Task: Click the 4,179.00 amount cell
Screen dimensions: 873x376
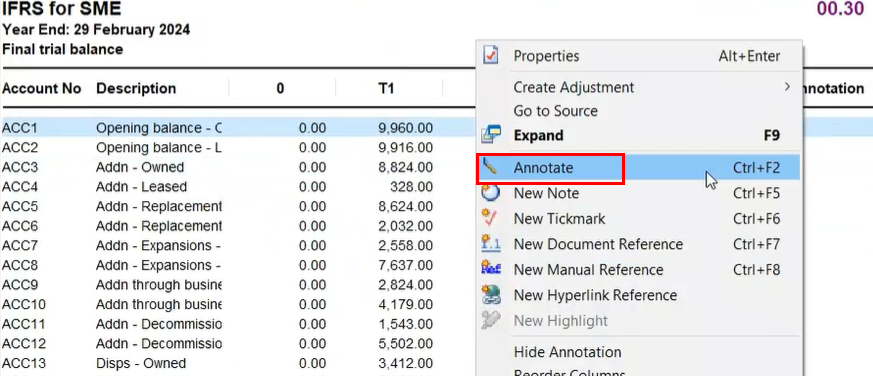Action: coord(405,305)
